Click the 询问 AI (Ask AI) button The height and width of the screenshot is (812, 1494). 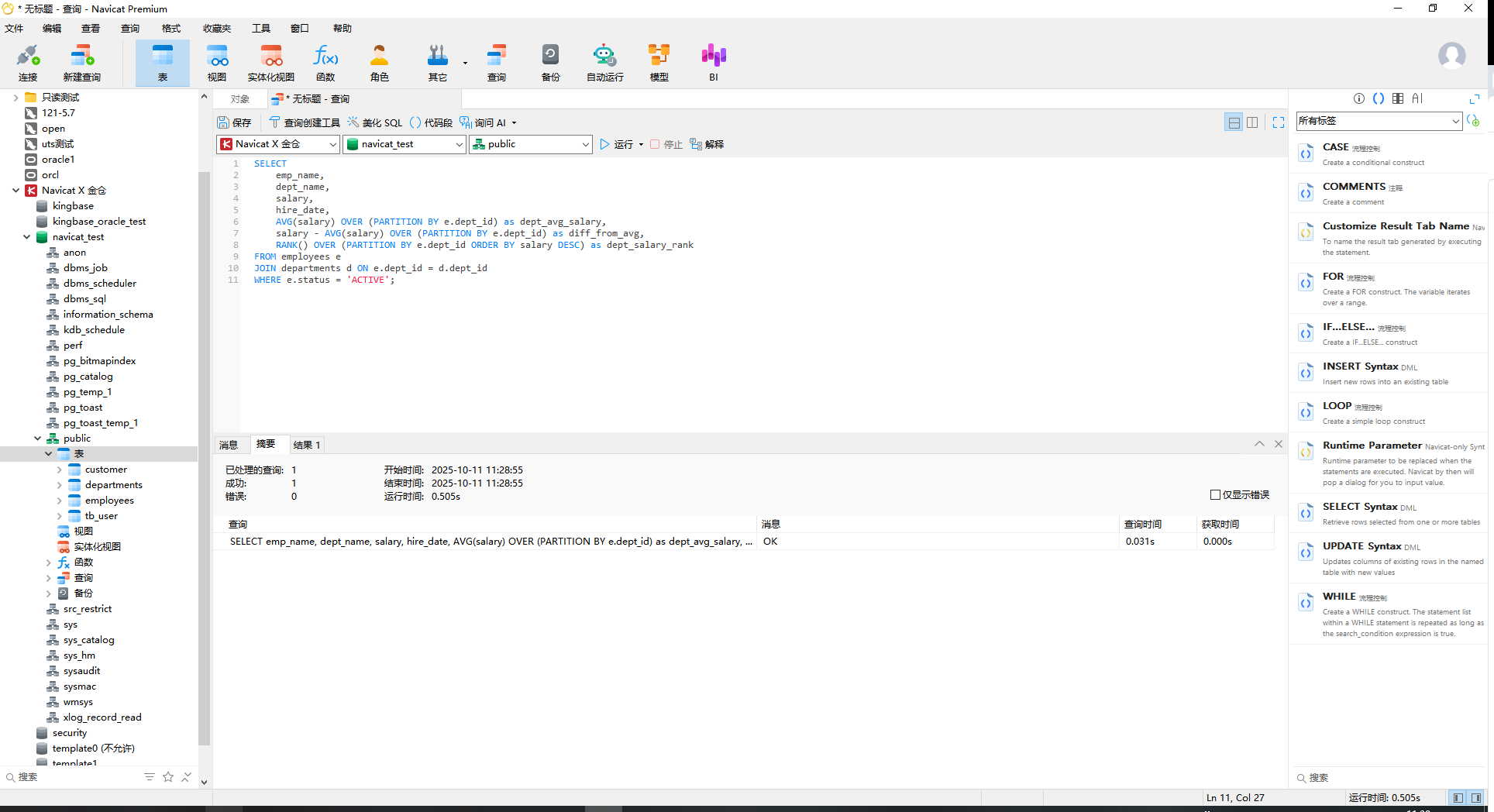click(x=483, y=122)
